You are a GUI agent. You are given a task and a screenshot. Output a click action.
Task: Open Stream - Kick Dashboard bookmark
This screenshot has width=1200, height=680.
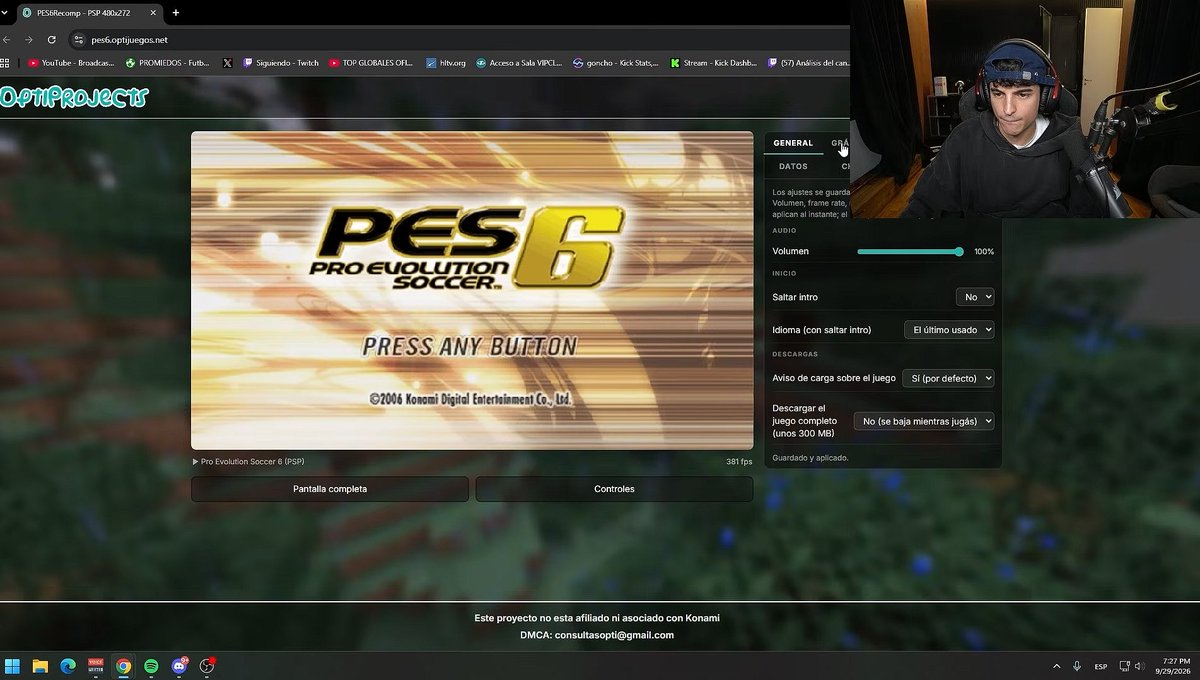(x=713, y=63)
